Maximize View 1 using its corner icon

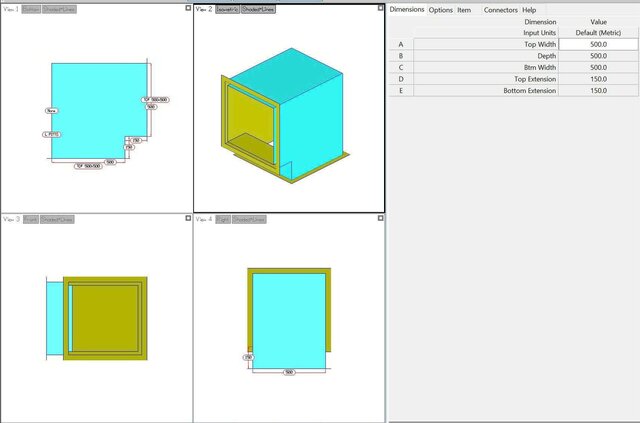click(x=187, y=8)
